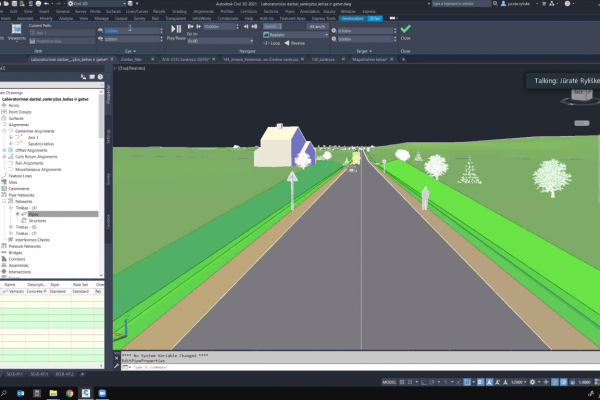Screen dimensions: 600x400
Task: Click the Undo icon in quick access toolbar
Action: tap(46, 4)
